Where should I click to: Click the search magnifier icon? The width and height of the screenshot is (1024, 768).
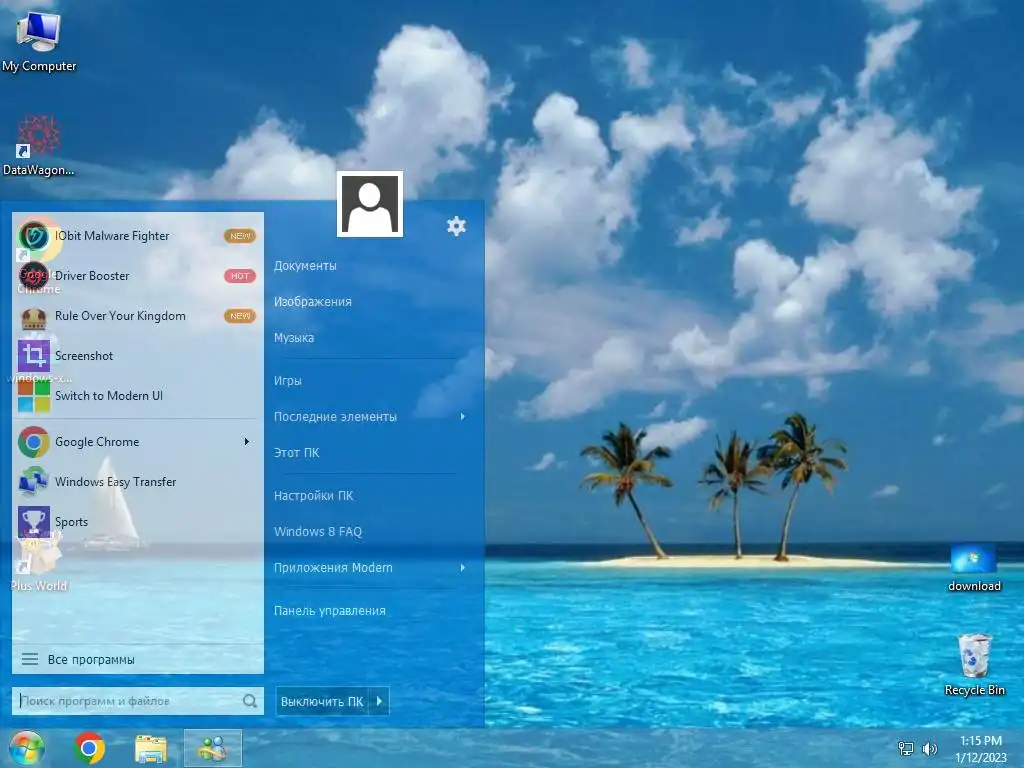pos(249,701)
